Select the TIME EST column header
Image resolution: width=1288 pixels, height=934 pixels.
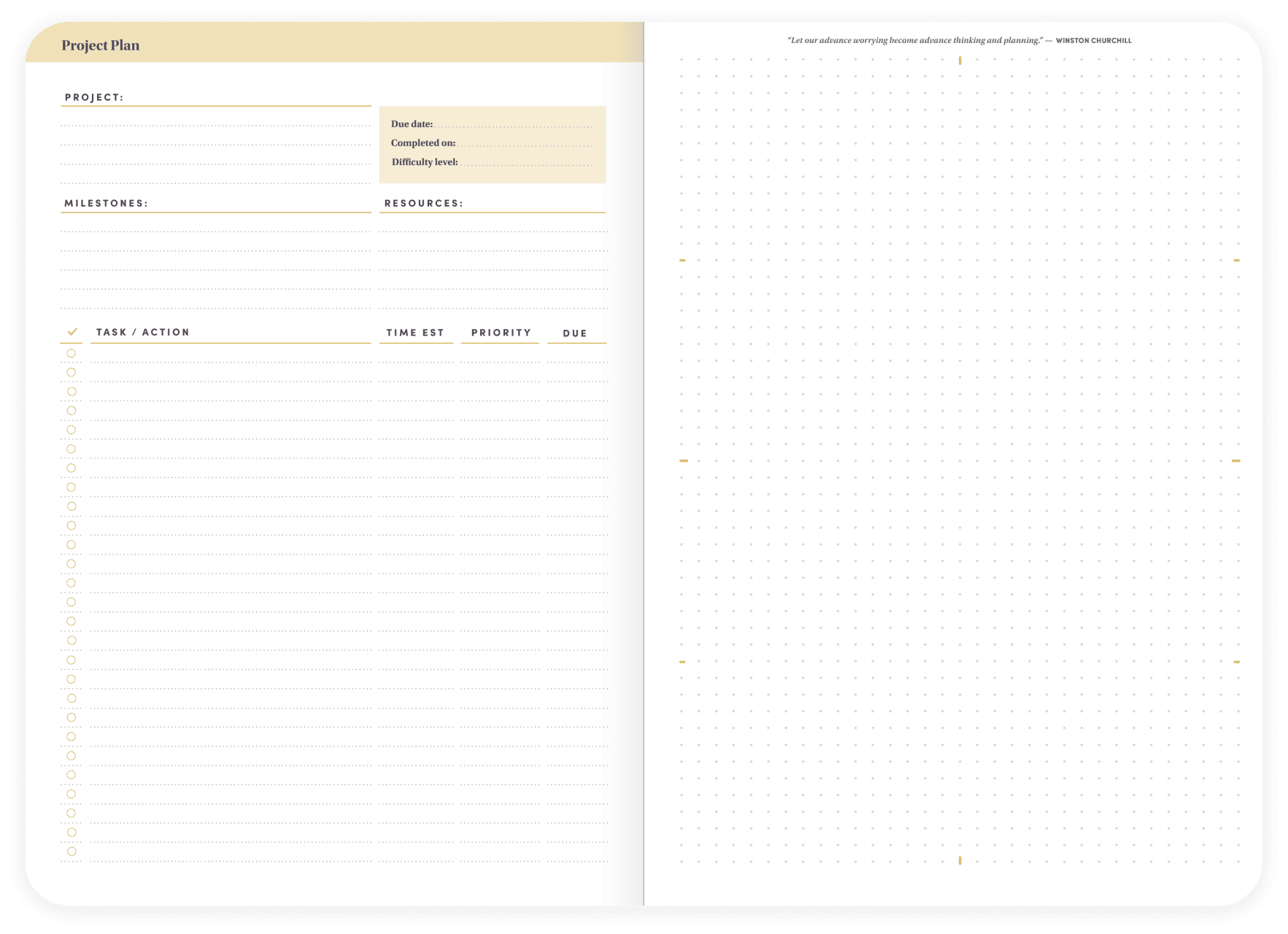click(415, 333)
